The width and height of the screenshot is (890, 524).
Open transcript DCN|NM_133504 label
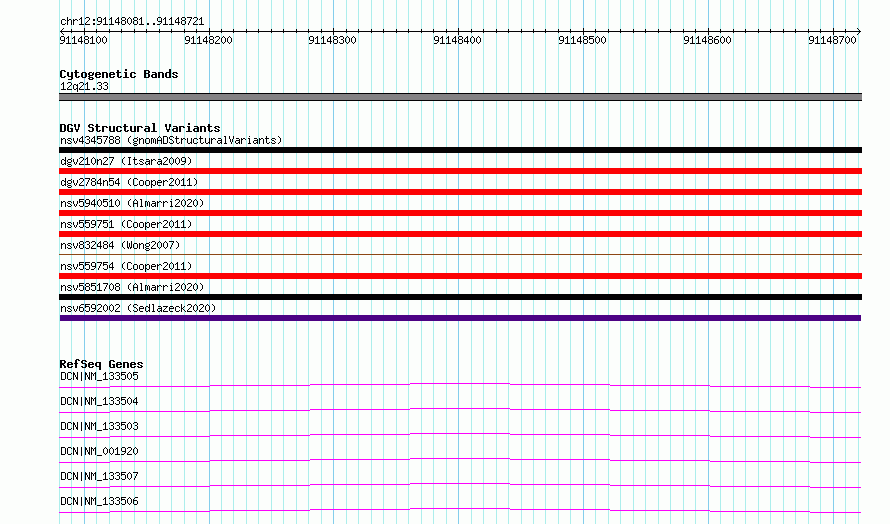coord(99,401)
